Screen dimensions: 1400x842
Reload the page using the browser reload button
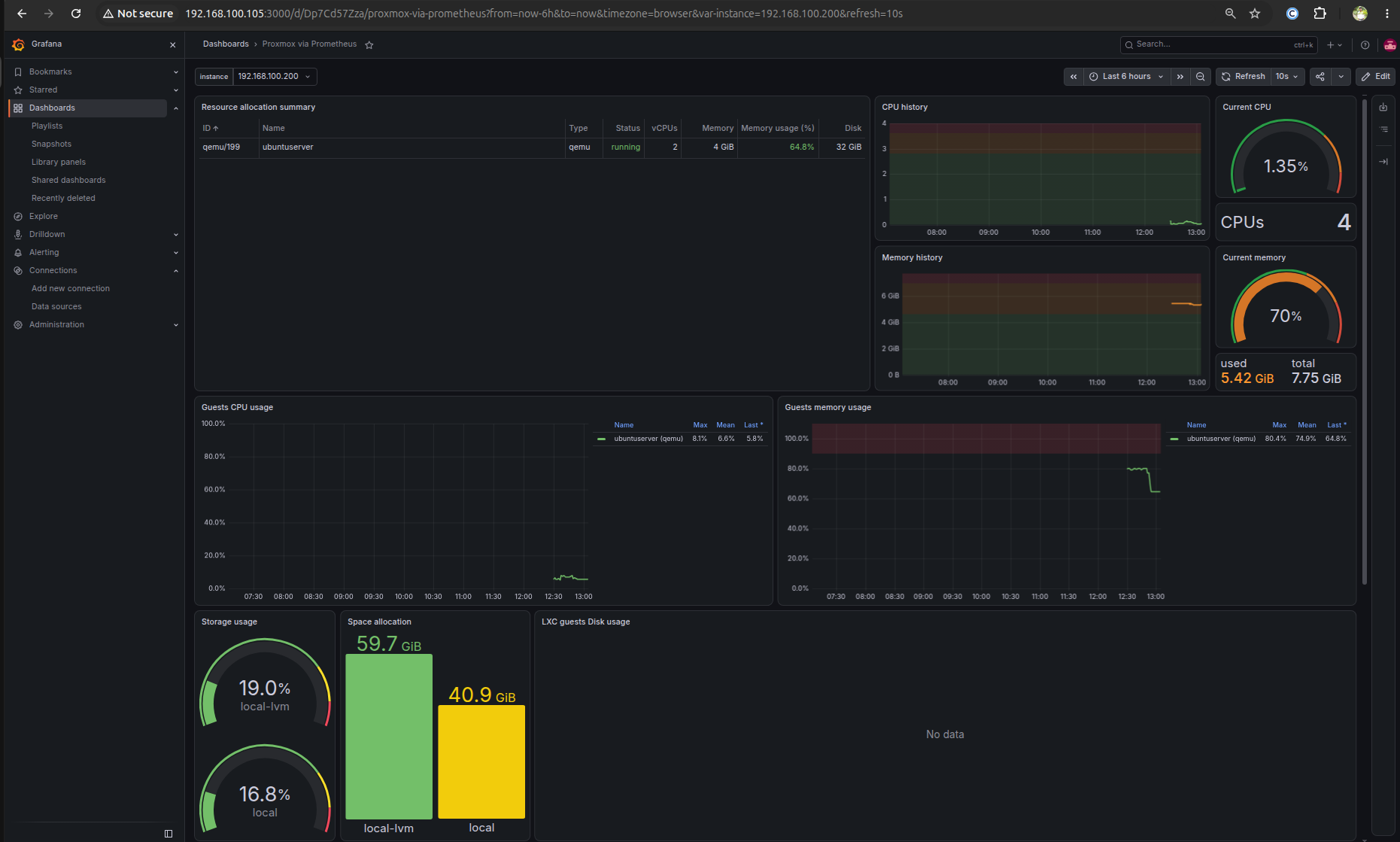pyautogui.click(x=76, y=14)
